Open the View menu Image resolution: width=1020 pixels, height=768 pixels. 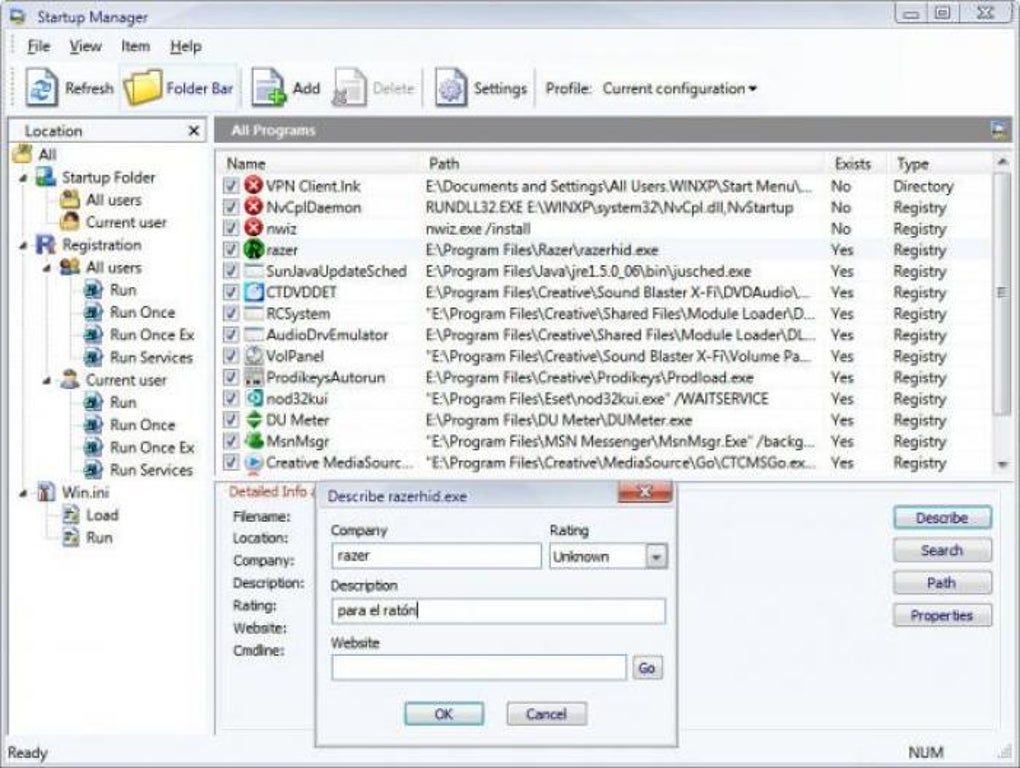coord(85,46)
